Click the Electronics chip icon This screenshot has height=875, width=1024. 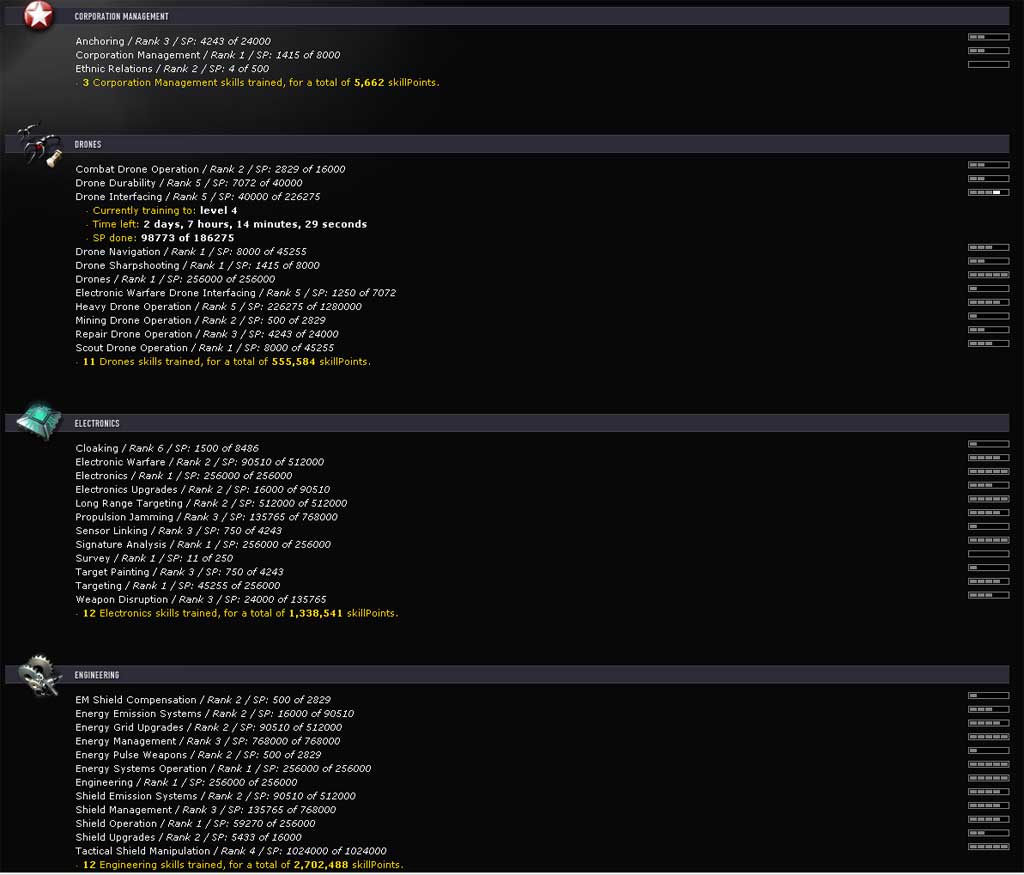[x=38, y=421]
